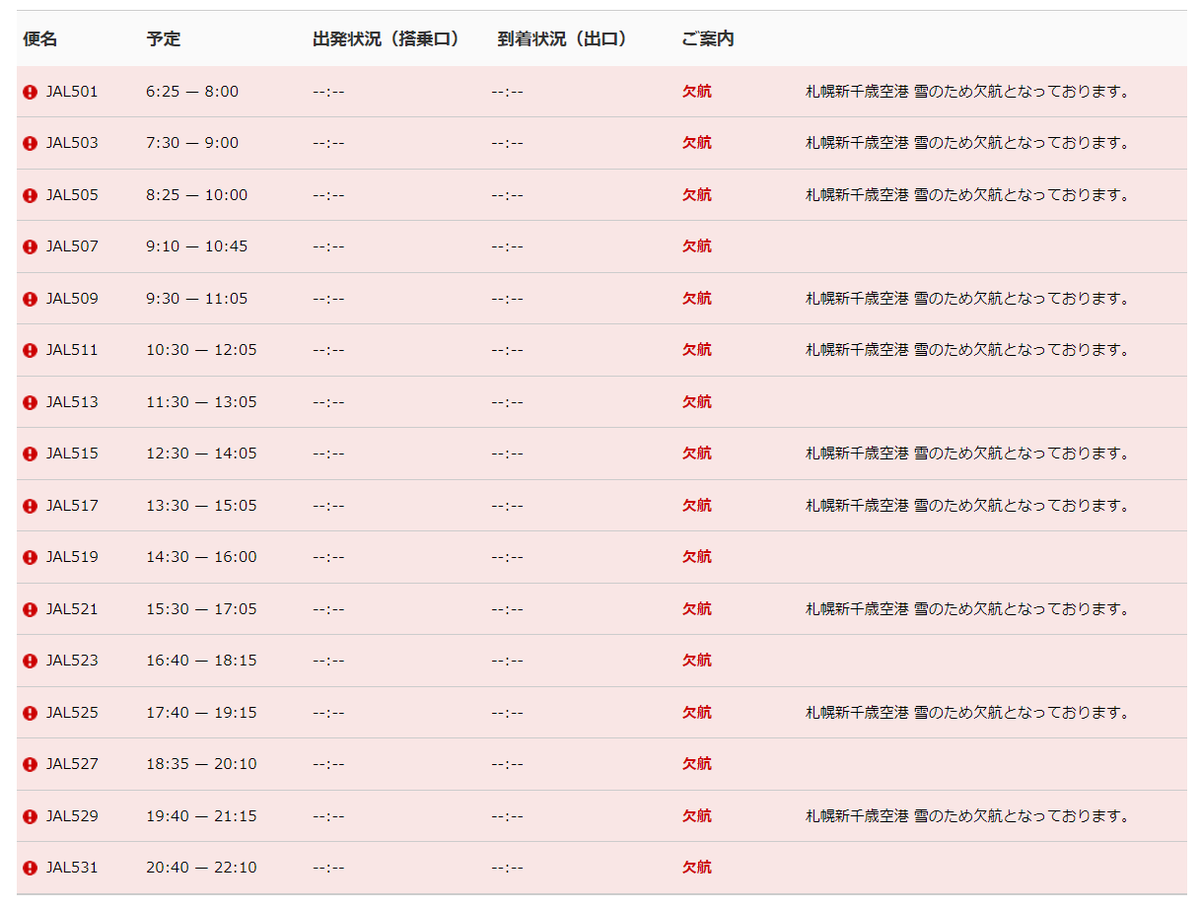Viewport: 1200px width, 909px height.
Task: Select flight number JAL509
Action: click(72, 298)
